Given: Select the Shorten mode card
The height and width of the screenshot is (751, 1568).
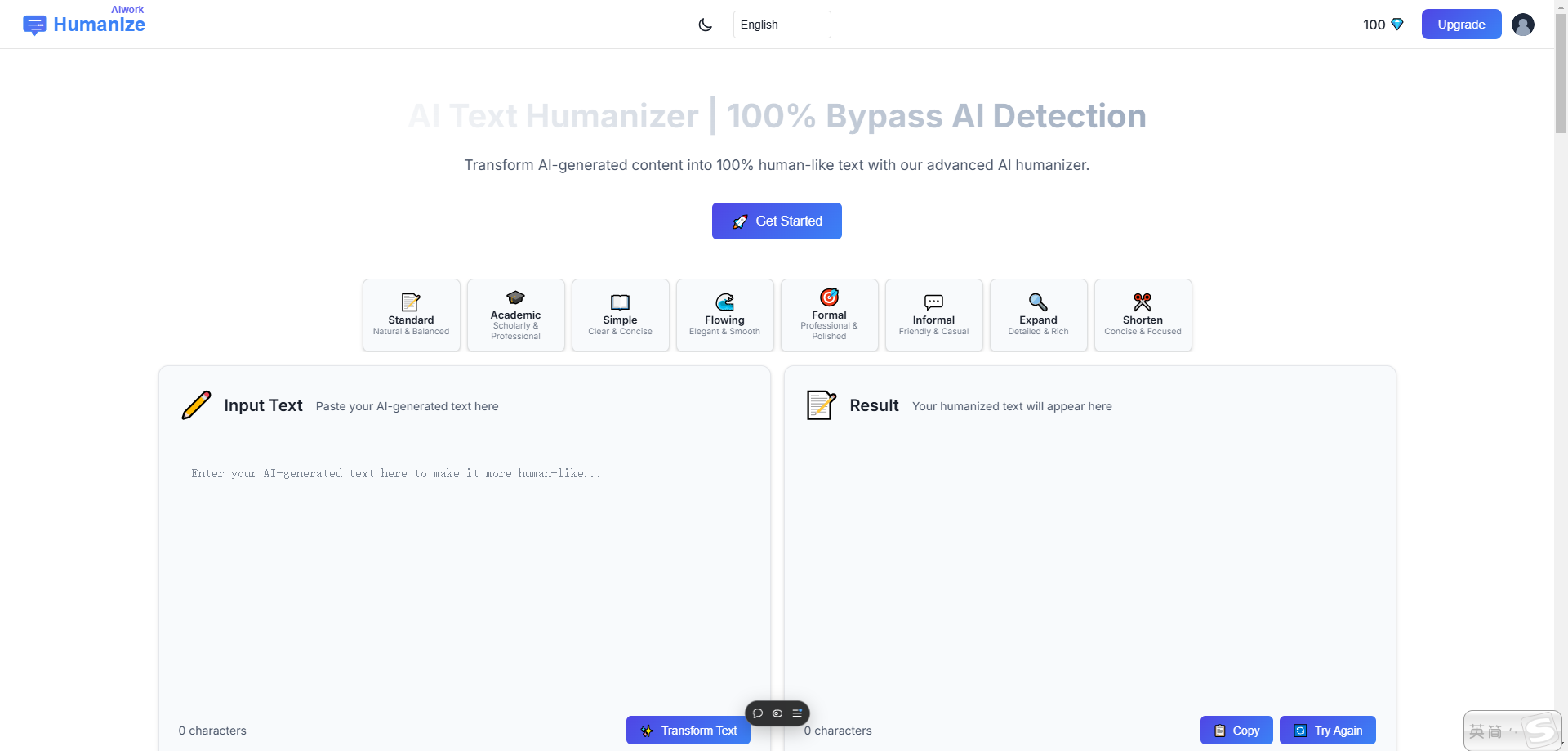Looking at the screenshot, I should [1143, 315].
